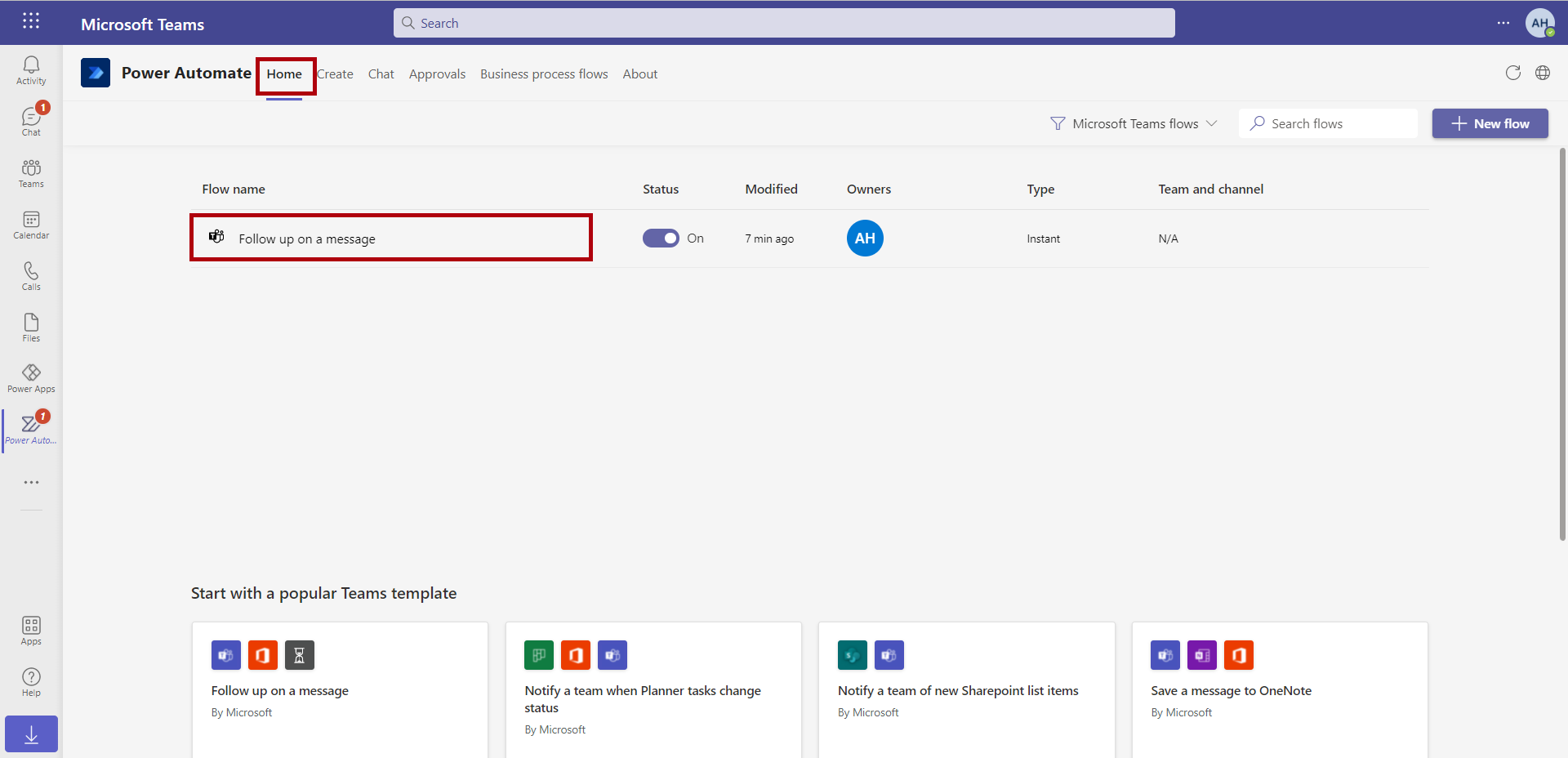Open the Apps store in sidebar
The height and width of the screenshot is (758, 1568).
pos(31,631)
